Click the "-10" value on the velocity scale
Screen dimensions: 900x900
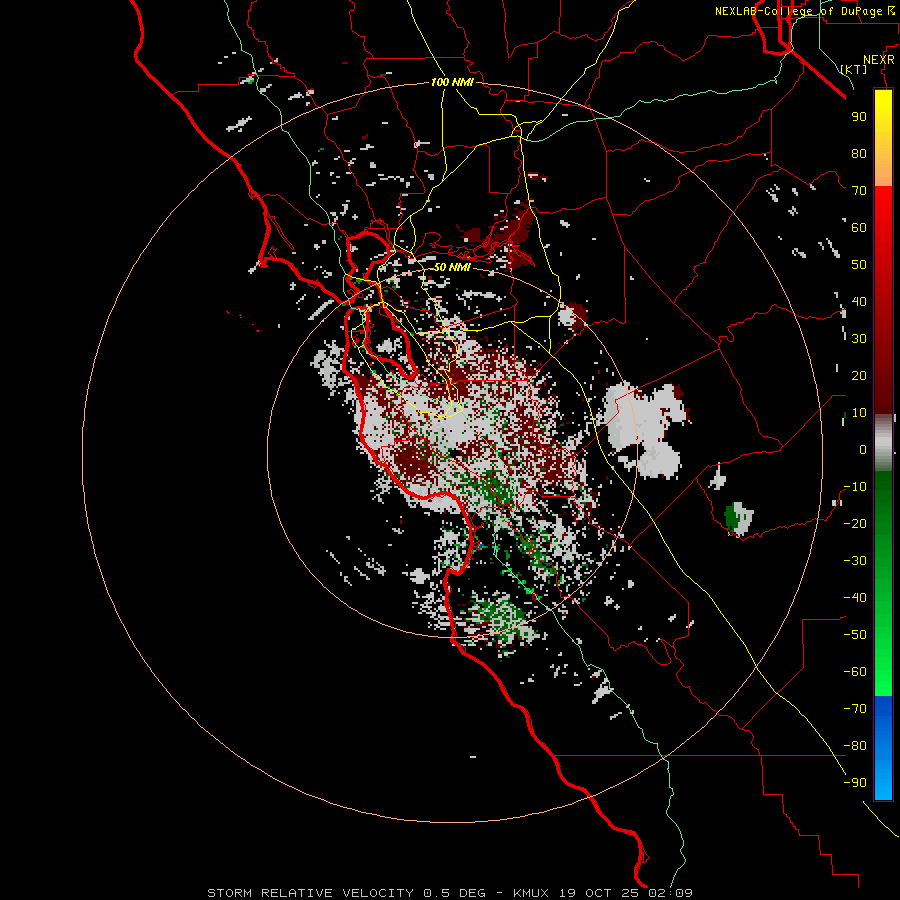point(855,487)
